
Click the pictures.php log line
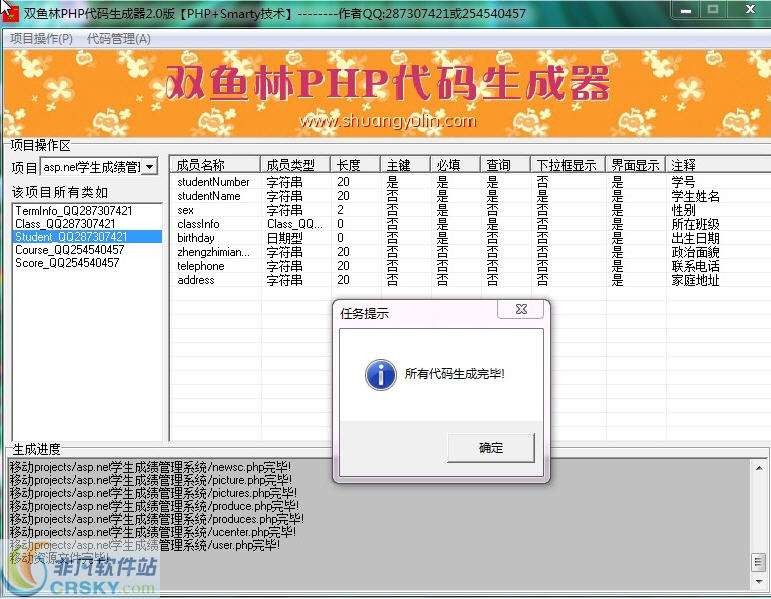(153, 493)
